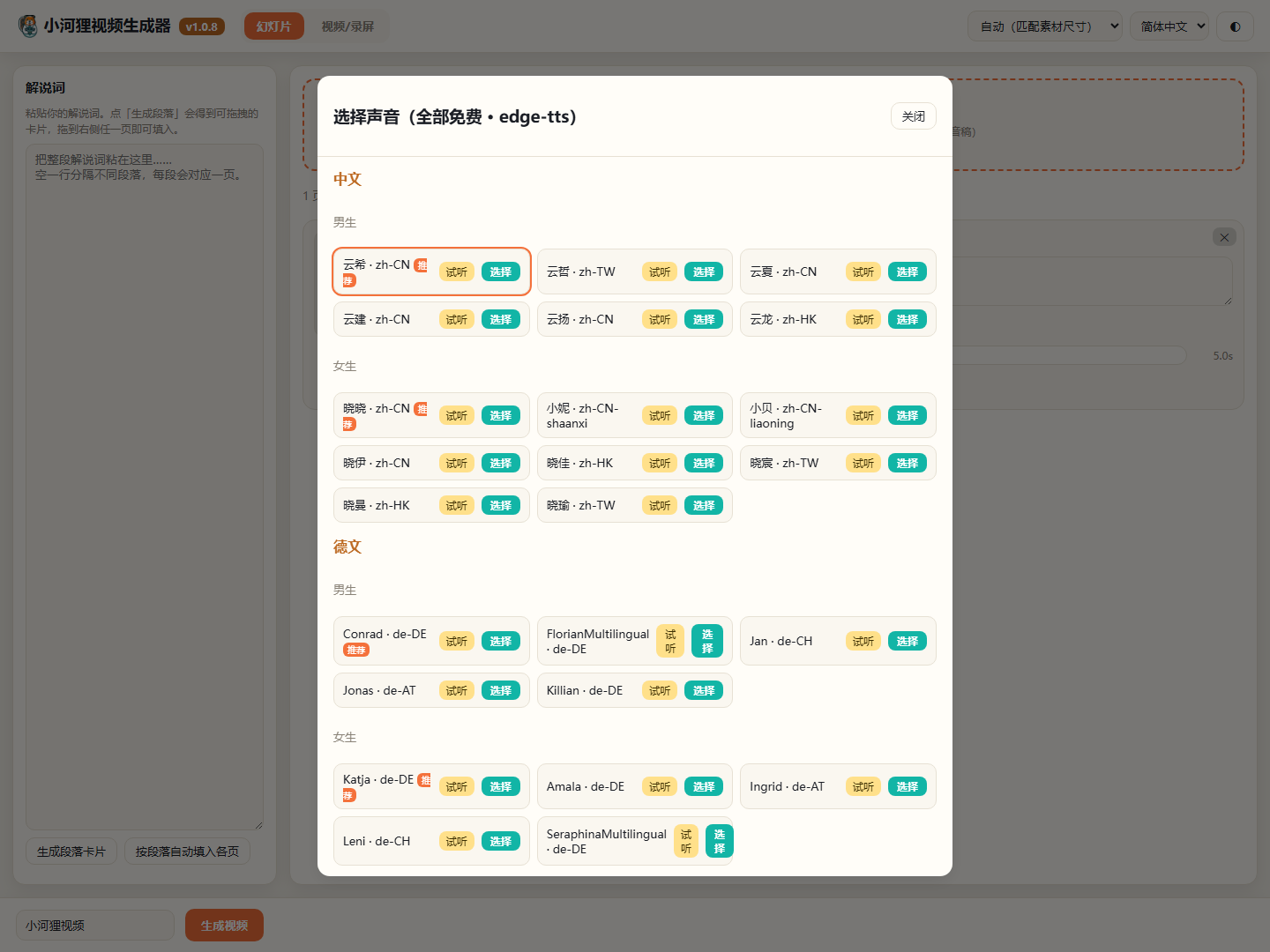
Task: Preview the FlorianMultilingual de-DE voice
Action: tap(670, 642)
